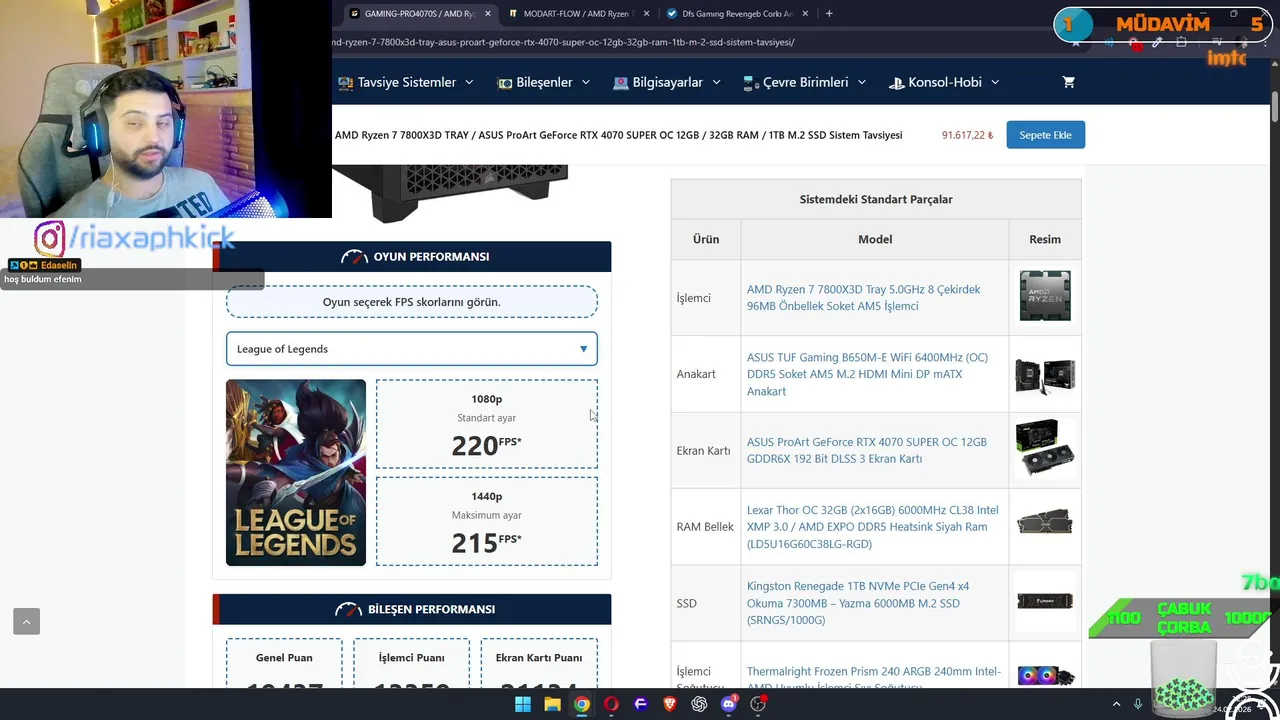
Task: Switch to Chrome in taskbar
Action: [x=581, y=704]
